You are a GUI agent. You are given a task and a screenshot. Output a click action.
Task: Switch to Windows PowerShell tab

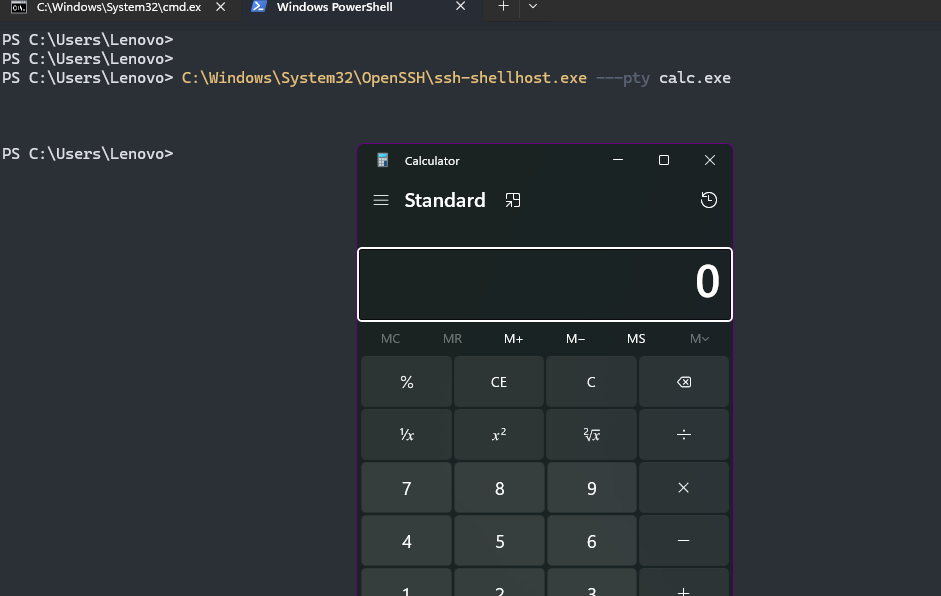point(360,8)
